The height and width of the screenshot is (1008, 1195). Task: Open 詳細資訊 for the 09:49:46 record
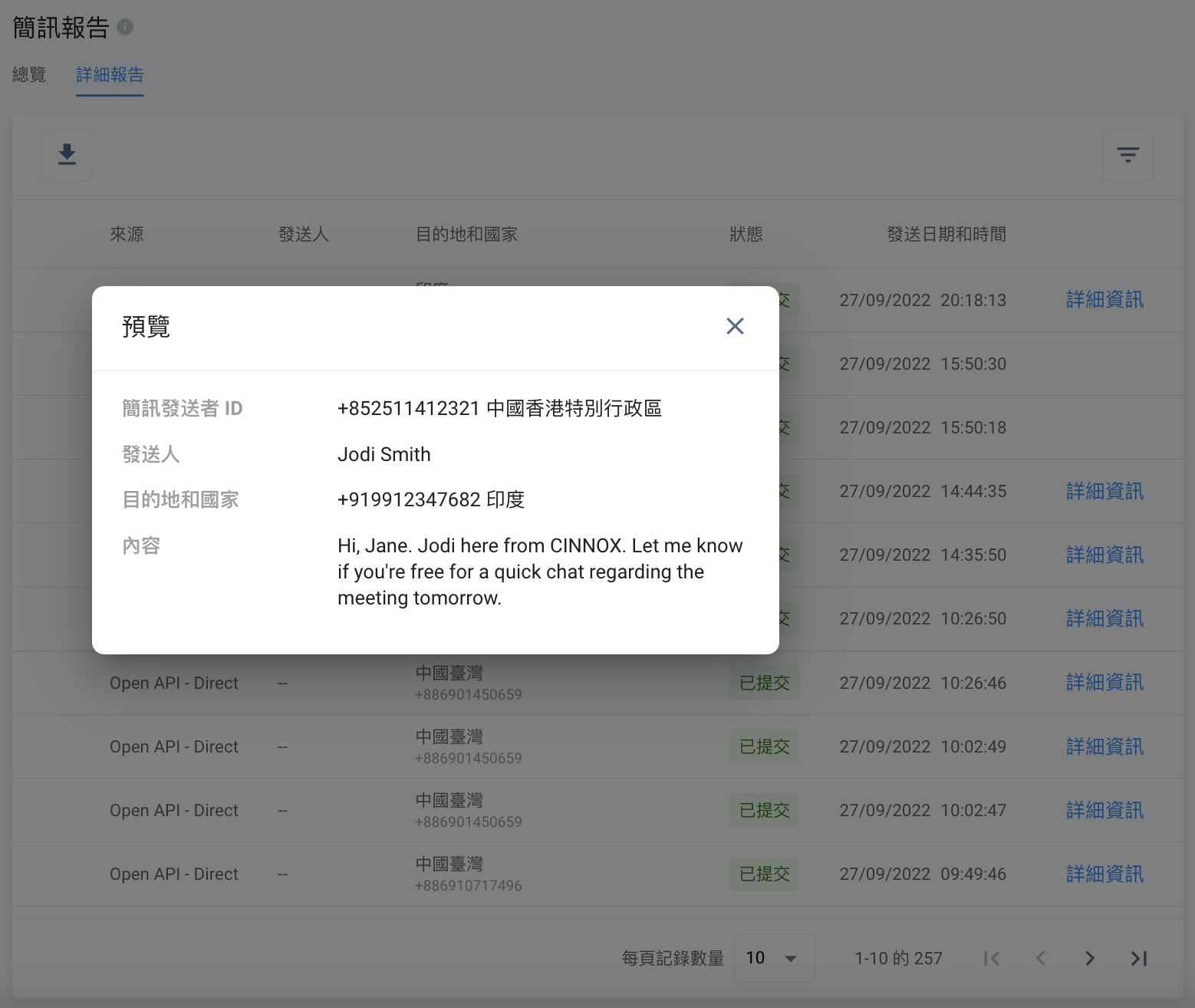click(x=1104, y=874)
